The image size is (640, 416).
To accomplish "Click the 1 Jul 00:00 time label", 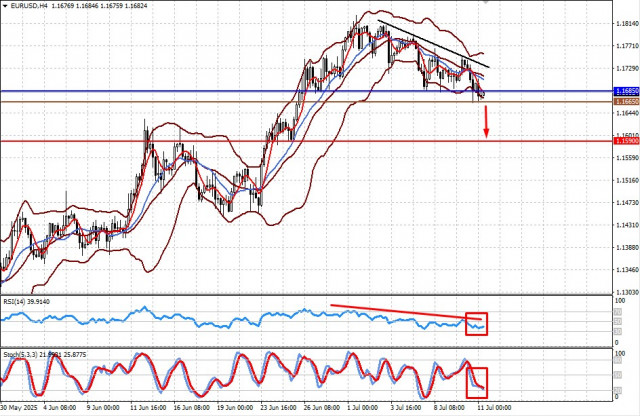I will click(362, 407).
